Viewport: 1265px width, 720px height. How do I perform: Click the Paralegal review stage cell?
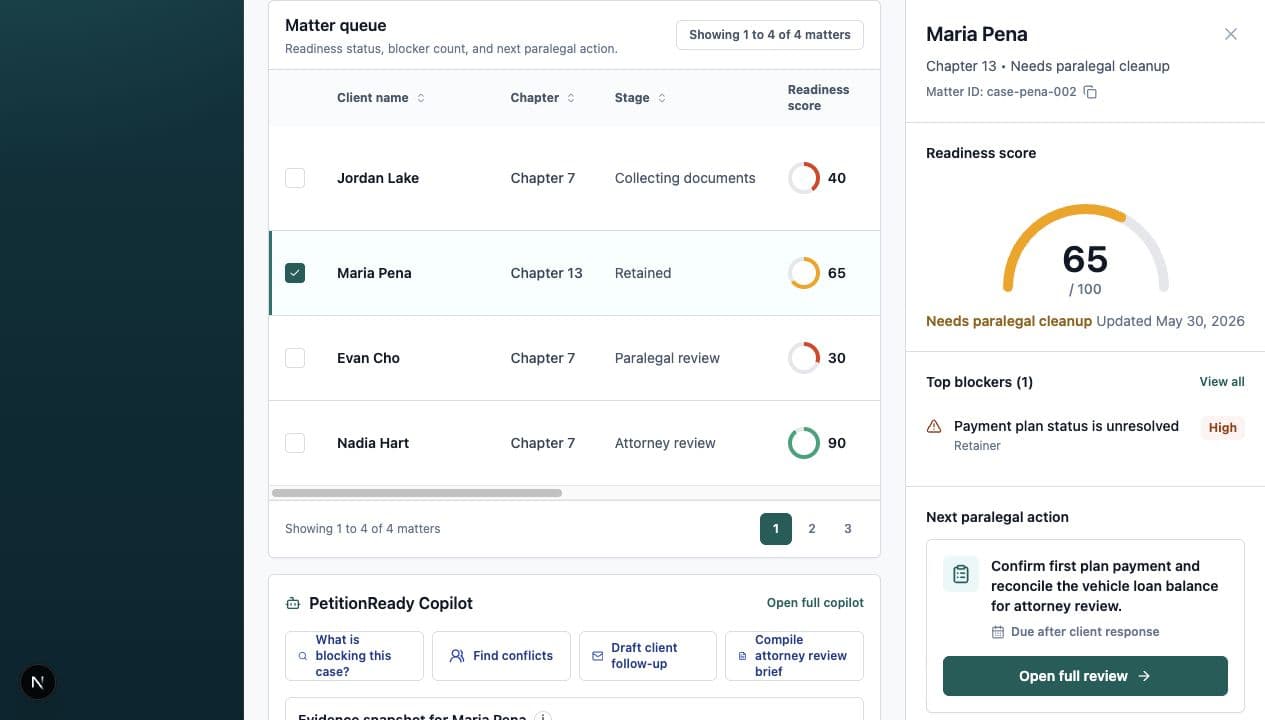click(x=667, y=358)
